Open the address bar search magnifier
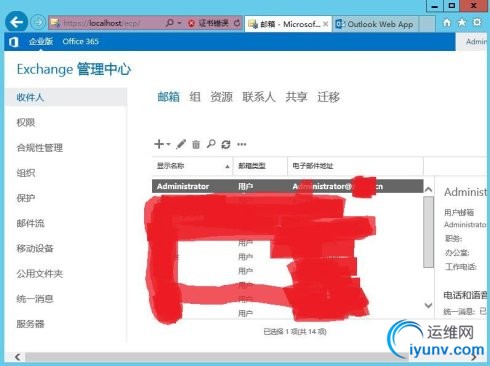This screenshot has height=366, width=490. (x=170, y=23)
